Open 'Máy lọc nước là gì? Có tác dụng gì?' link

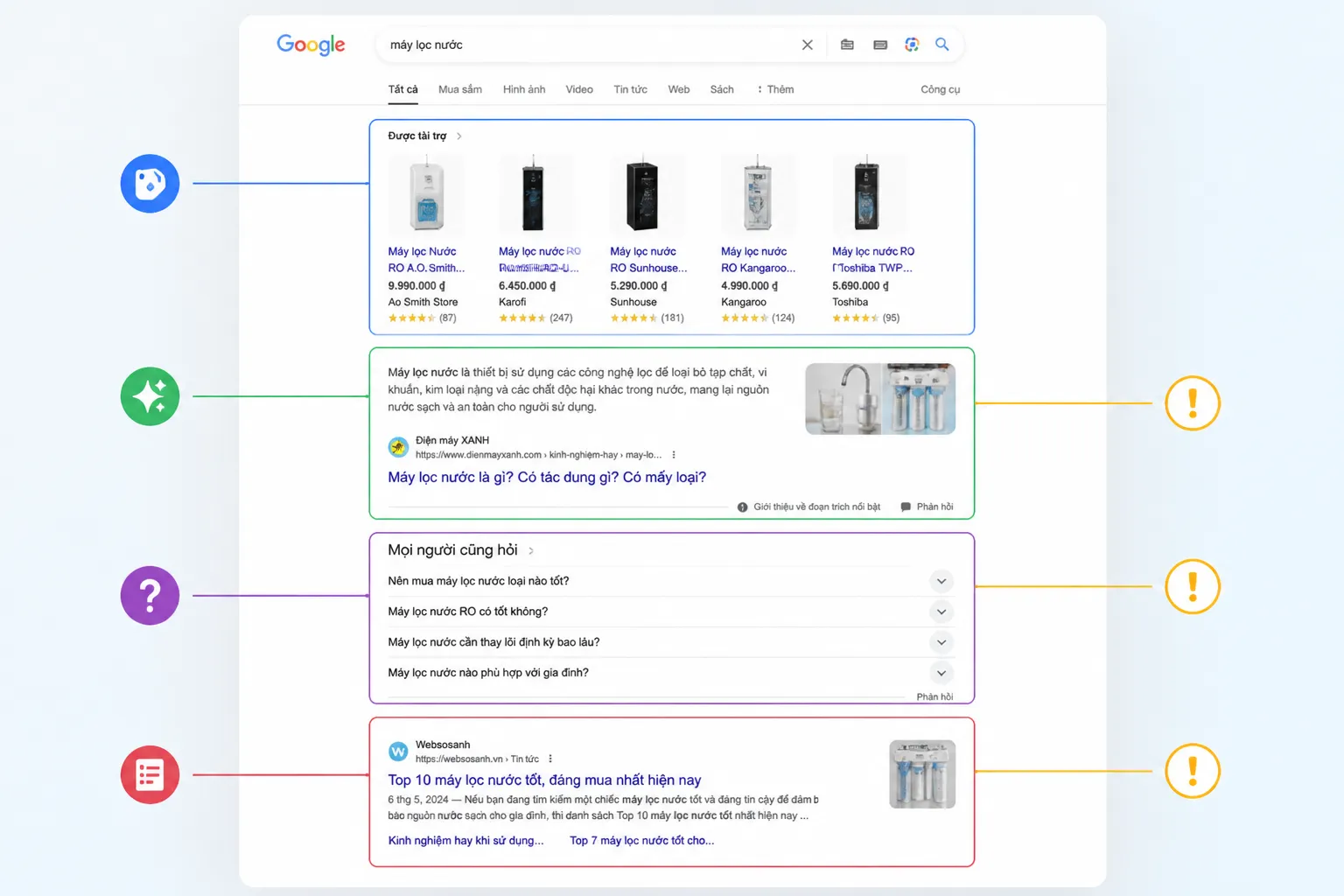(547, 477)
